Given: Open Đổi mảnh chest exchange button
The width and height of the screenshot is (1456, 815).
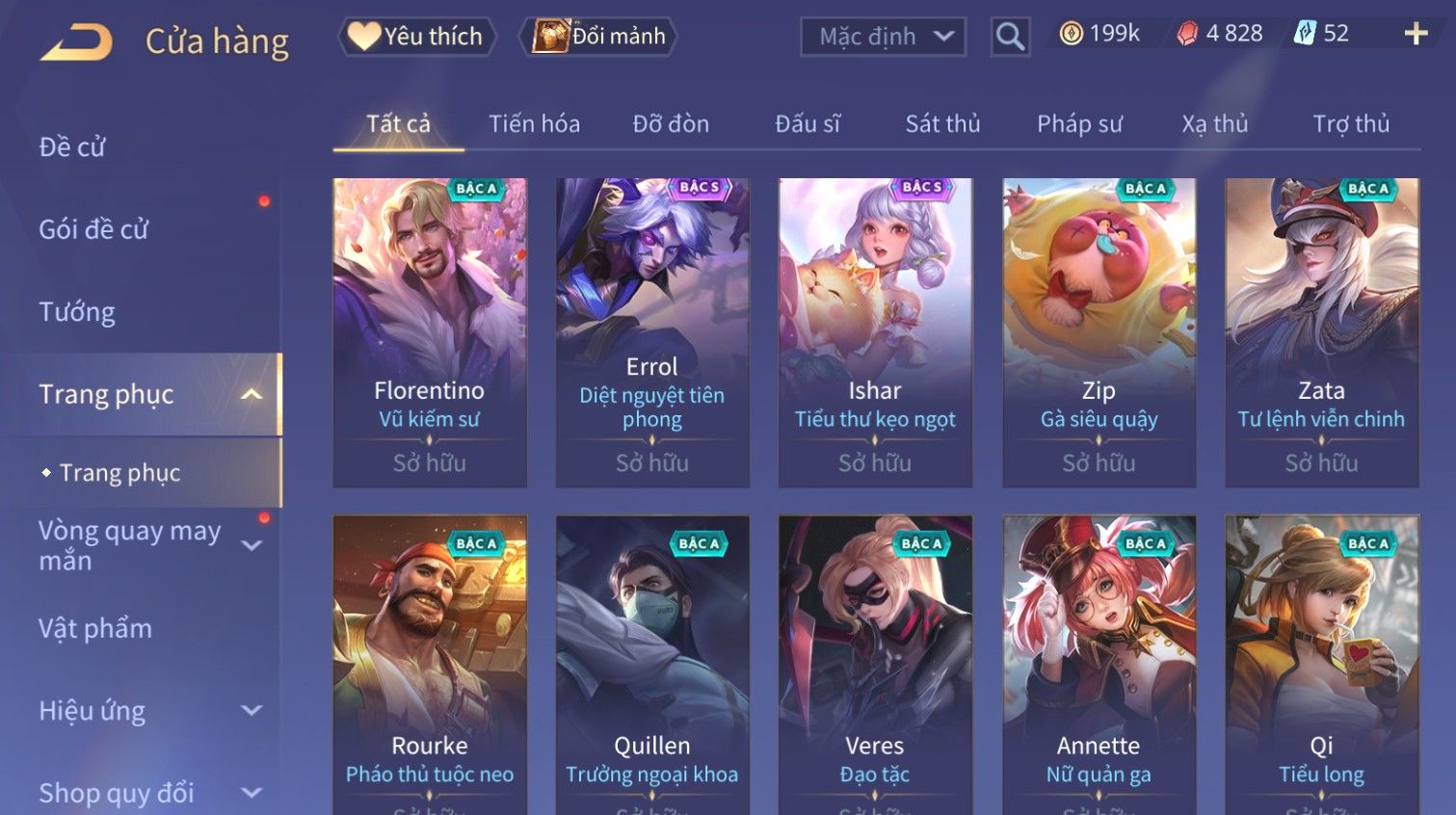Looking at the screenshot, I should coord(598,37).
